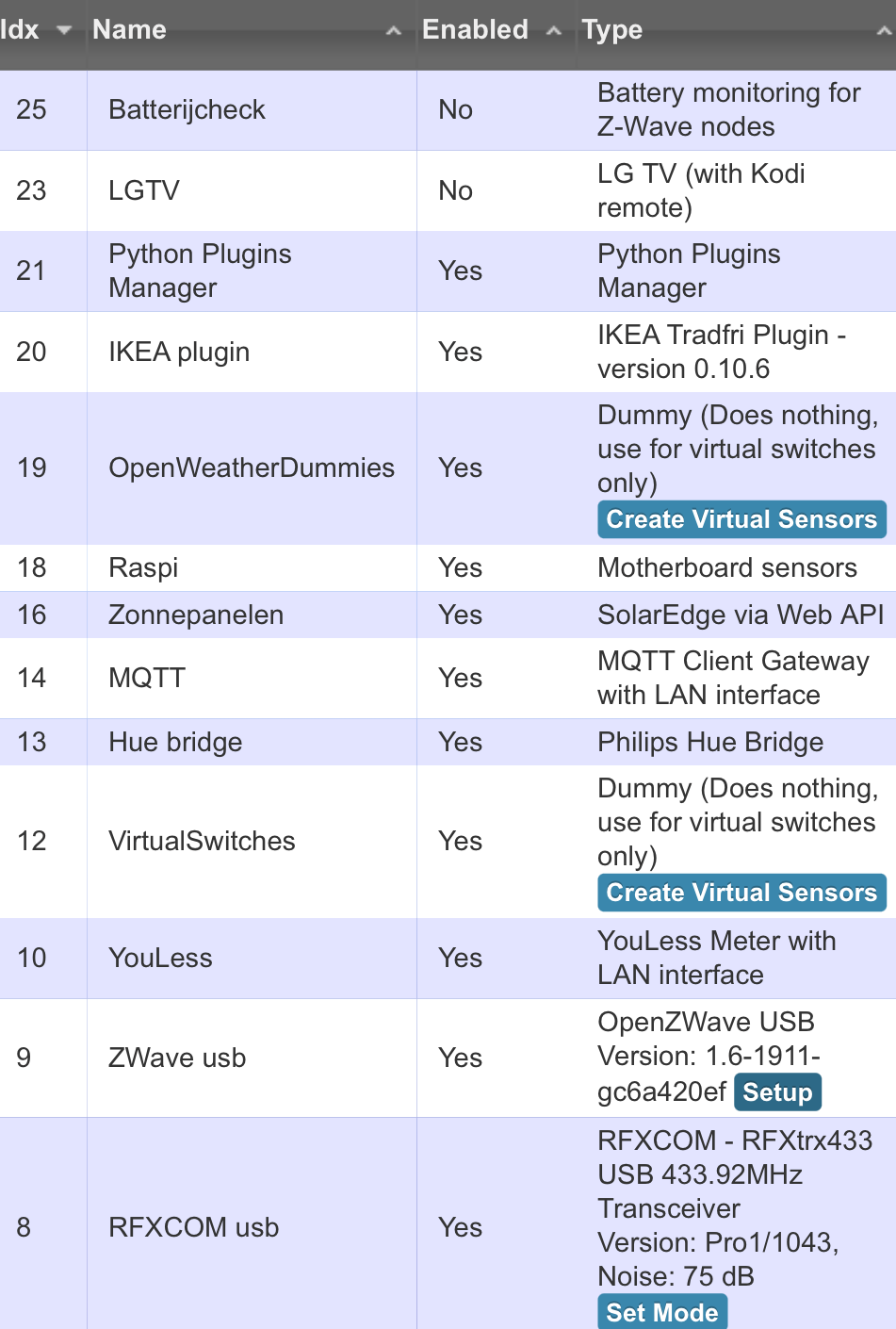Click Create Virtual Sensors for OpenWeatherDummies
This screenshot has width=896, height=1329.
(741, 519)
